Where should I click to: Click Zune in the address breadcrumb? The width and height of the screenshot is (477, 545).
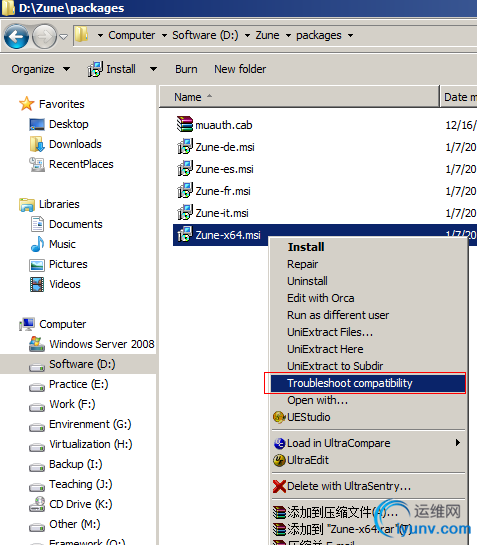pos(267,35)
